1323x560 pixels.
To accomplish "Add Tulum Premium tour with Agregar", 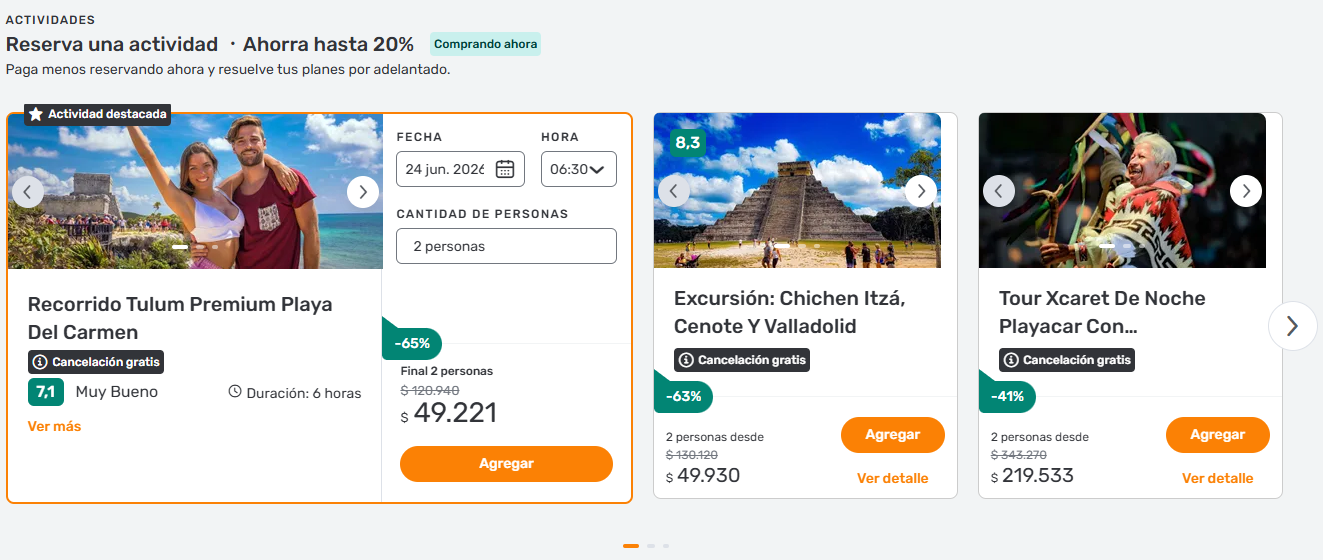I will 506,464.
